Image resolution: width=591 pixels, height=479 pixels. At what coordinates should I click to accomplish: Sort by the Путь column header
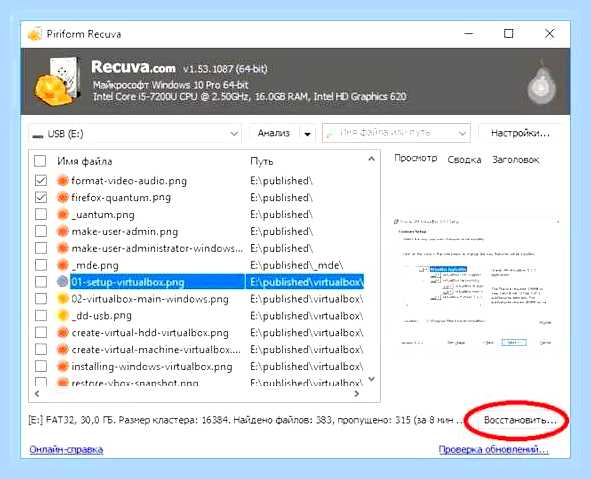click(x=262, y=162)
